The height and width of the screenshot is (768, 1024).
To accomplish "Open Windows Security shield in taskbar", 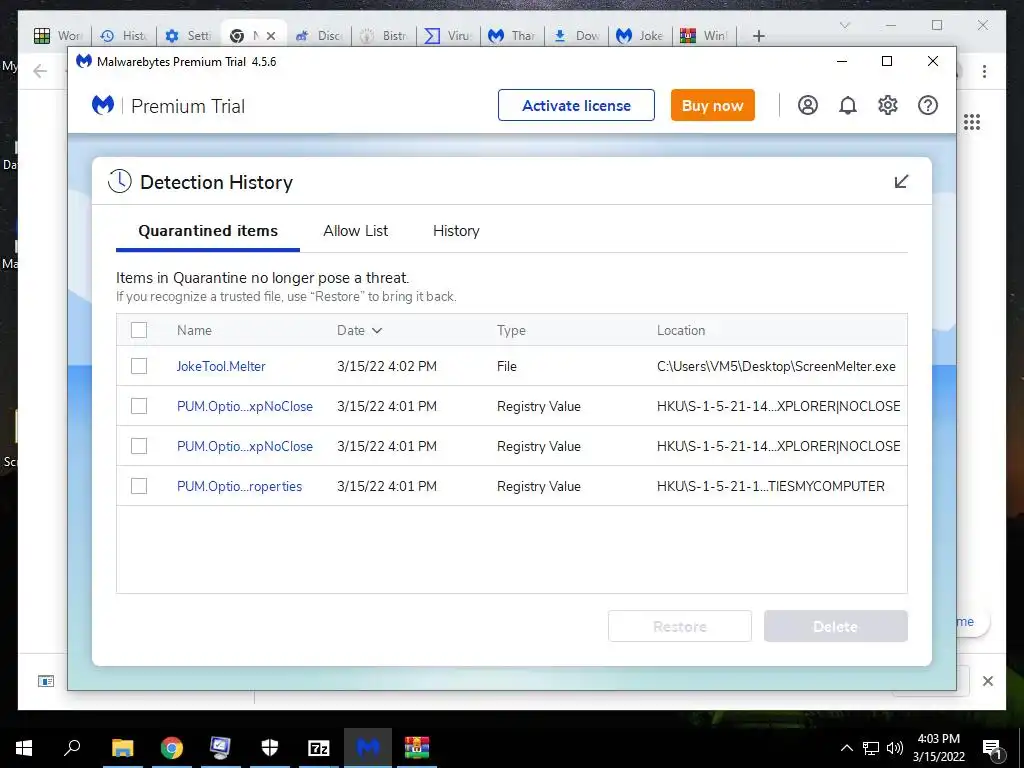I will point(270,748).
